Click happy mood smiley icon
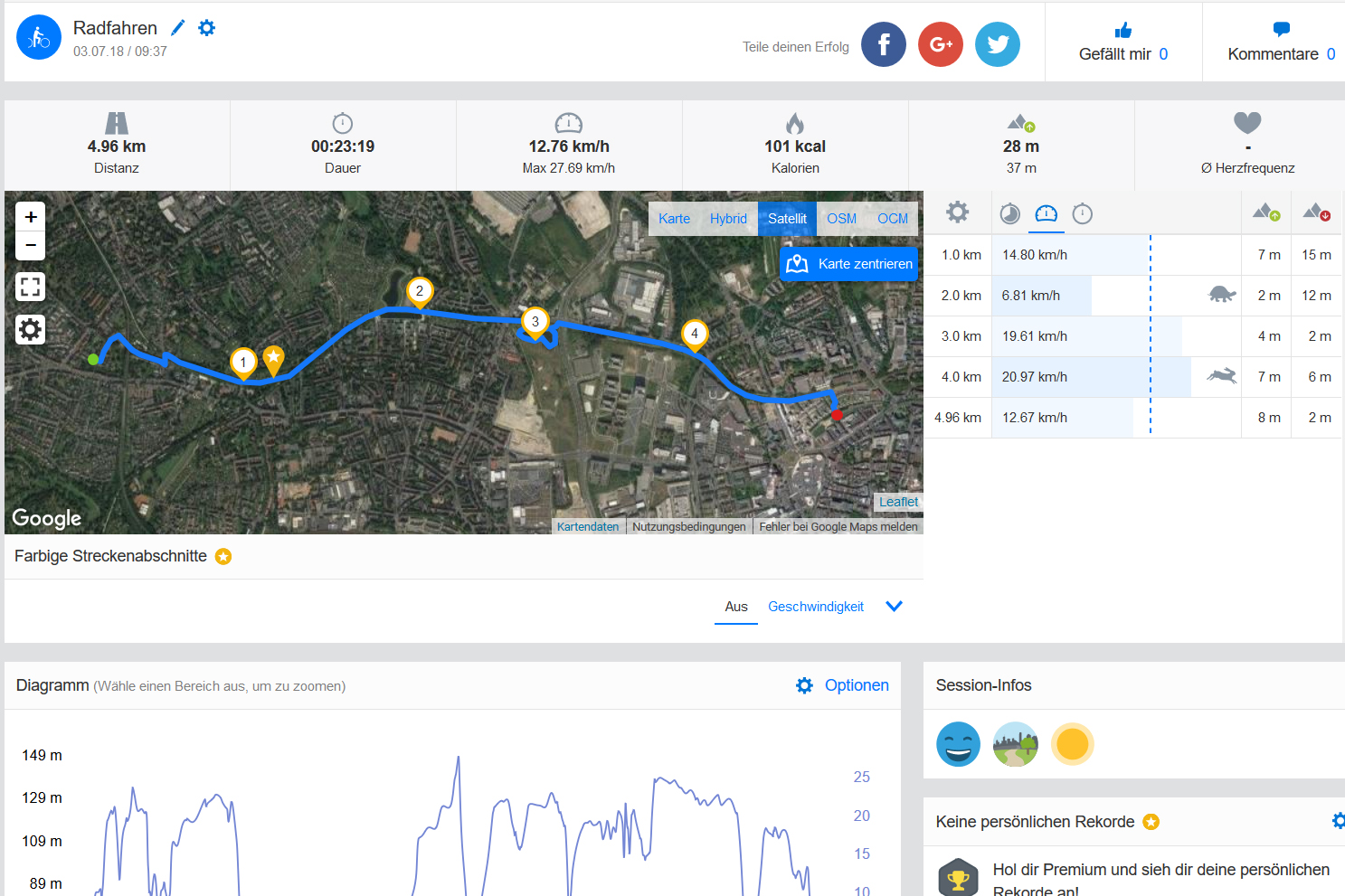This screenshot has width=1345, height=896. pos(958,744)
